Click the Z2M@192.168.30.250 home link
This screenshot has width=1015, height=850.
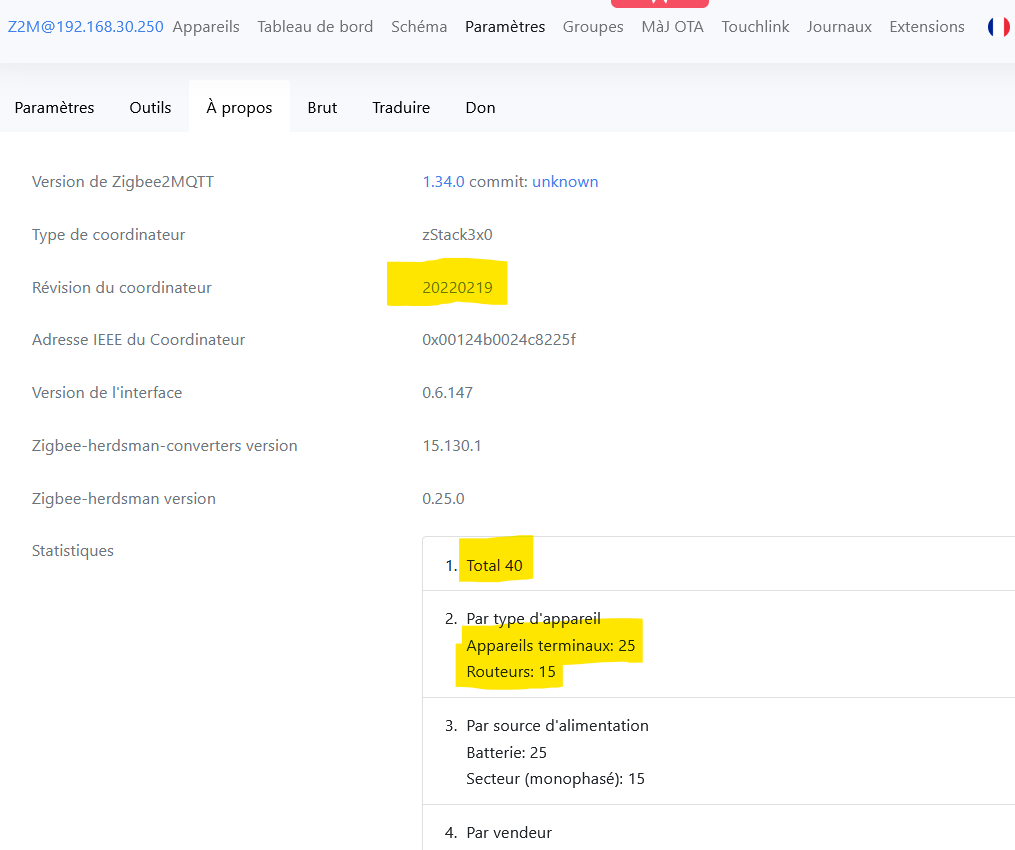coord(86,27)
